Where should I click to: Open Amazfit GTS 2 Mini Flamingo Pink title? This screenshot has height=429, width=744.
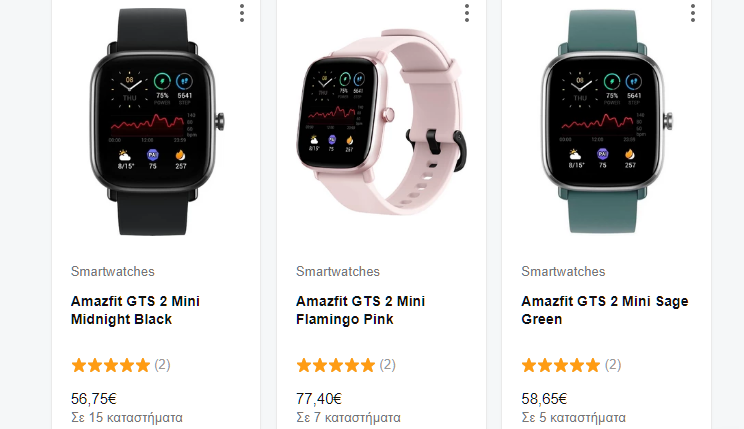coord(360,310)
